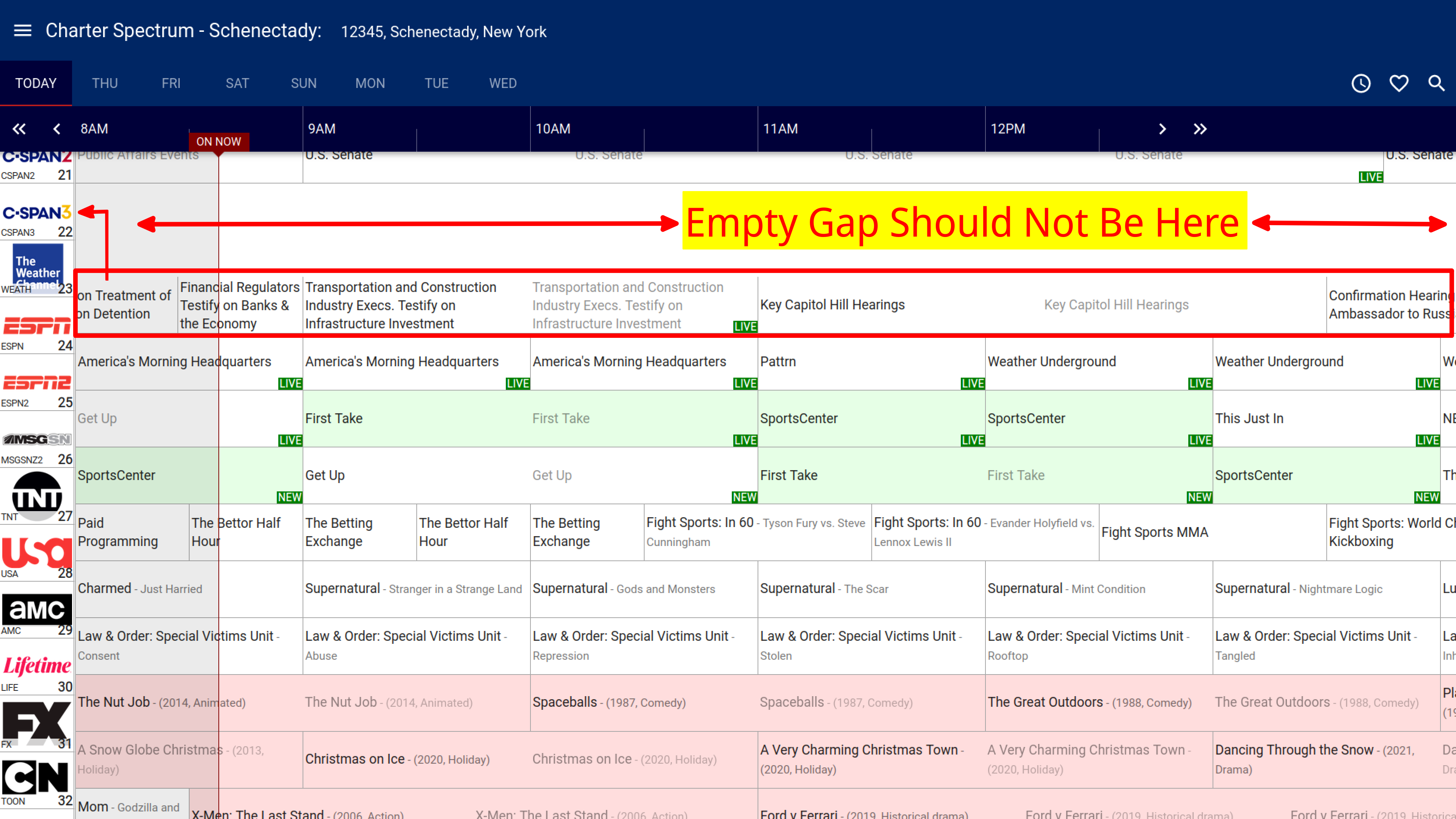Open the hamburger menu
1456x819 pixels.
click(23, 30)
